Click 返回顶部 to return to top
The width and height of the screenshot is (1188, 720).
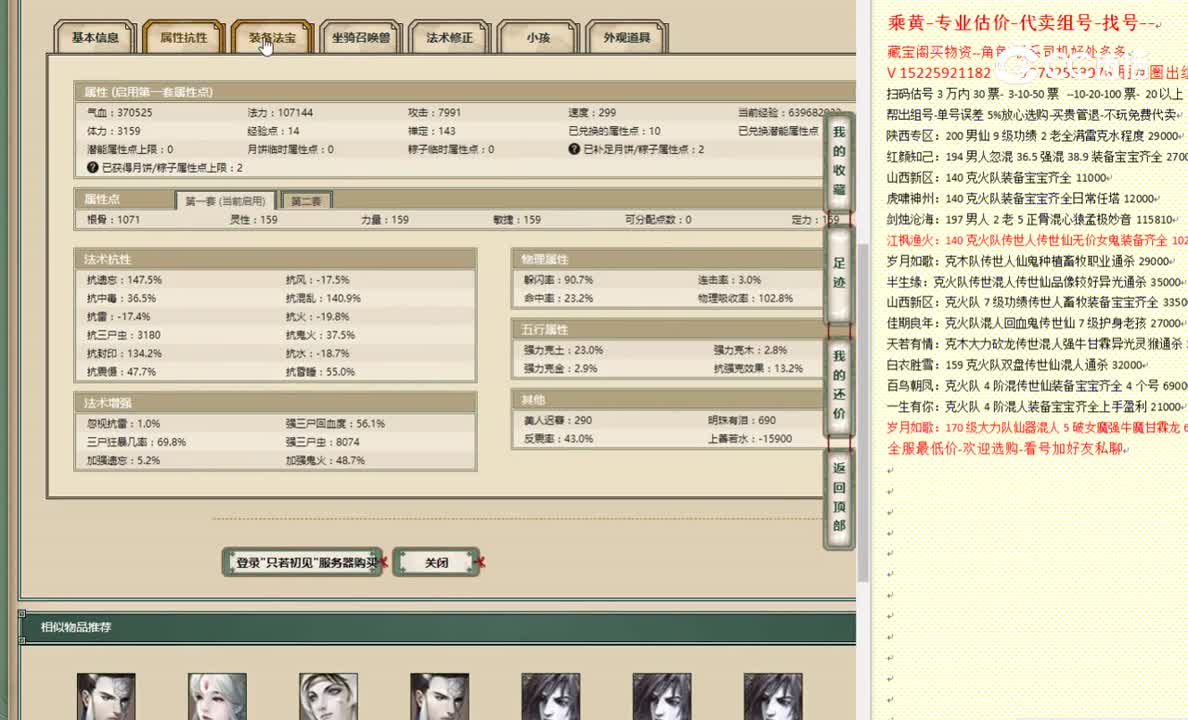point(839,497)
